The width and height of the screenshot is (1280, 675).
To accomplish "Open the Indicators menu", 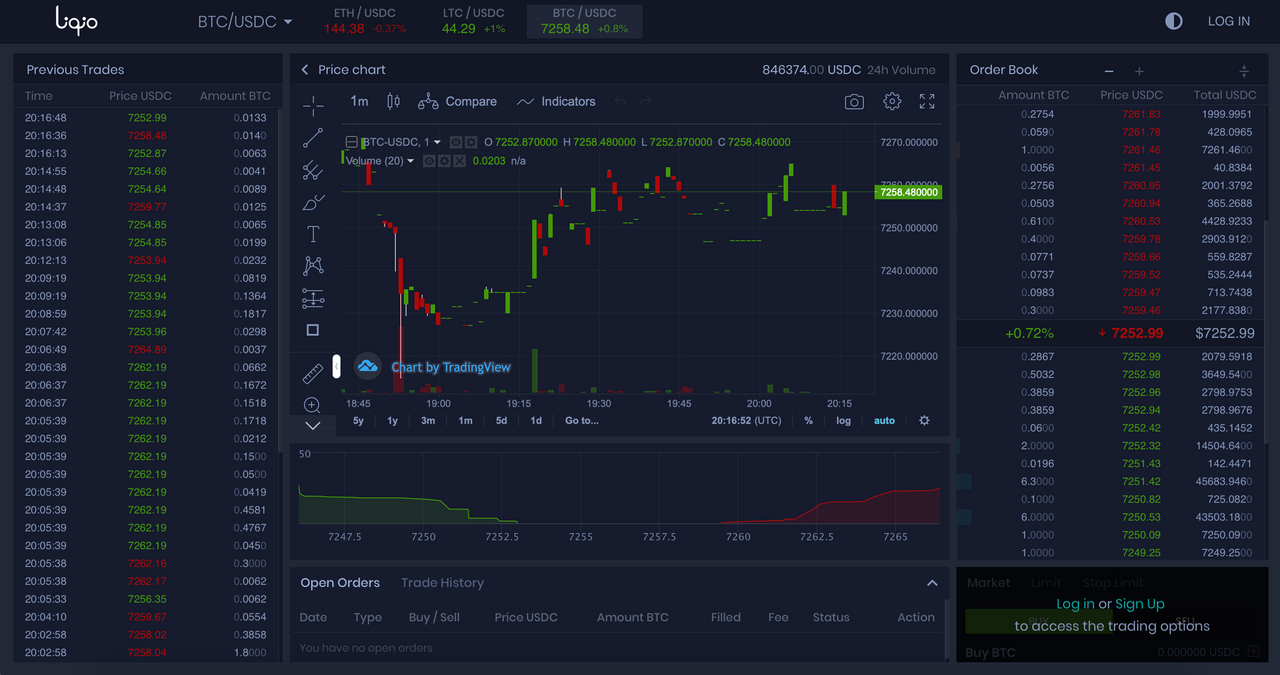I will [x=556, y=102].
